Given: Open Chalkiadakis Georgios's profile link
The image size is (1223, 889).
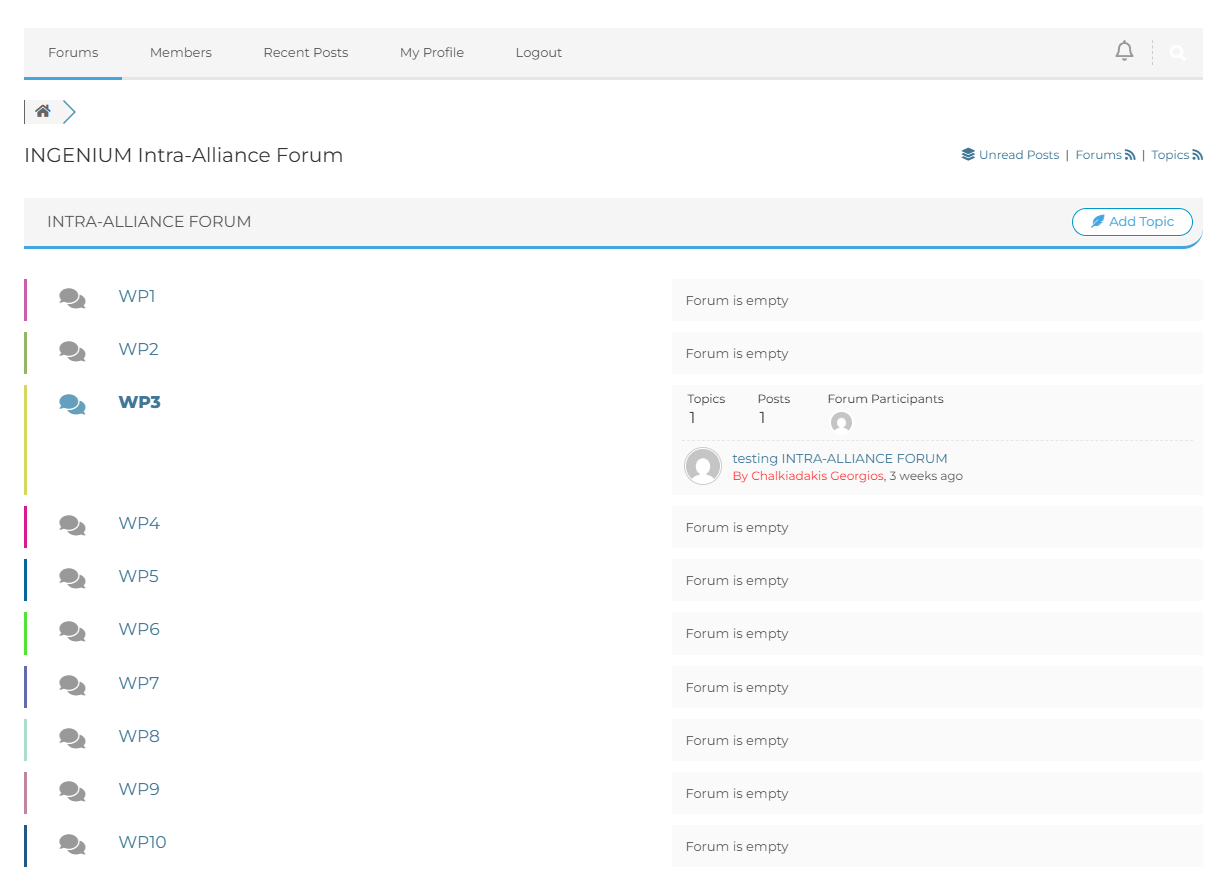Looking at the screenshot, I should point(817,476).
